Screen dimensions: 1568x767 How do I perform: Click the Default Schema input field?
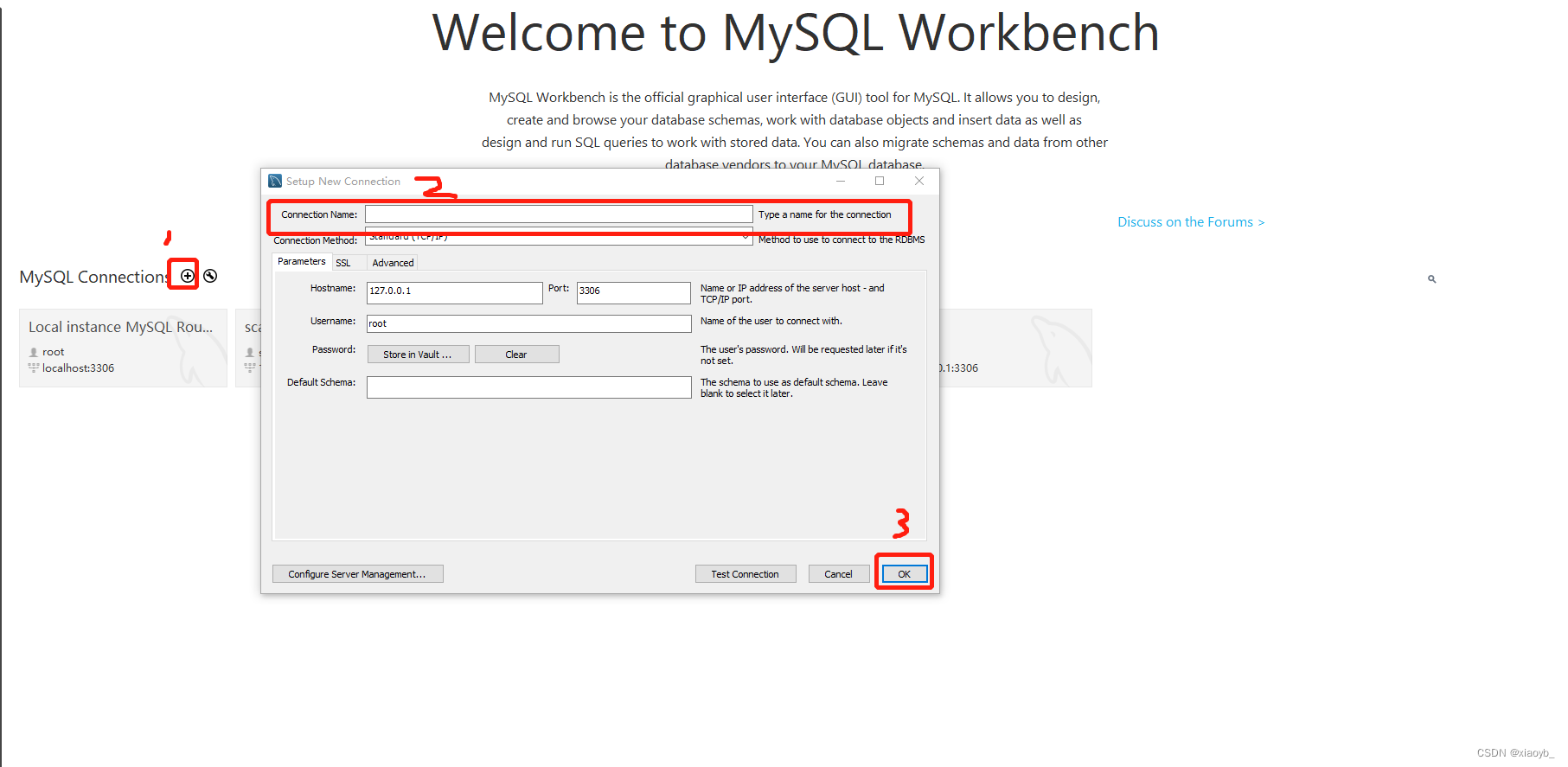coord(528,387)
